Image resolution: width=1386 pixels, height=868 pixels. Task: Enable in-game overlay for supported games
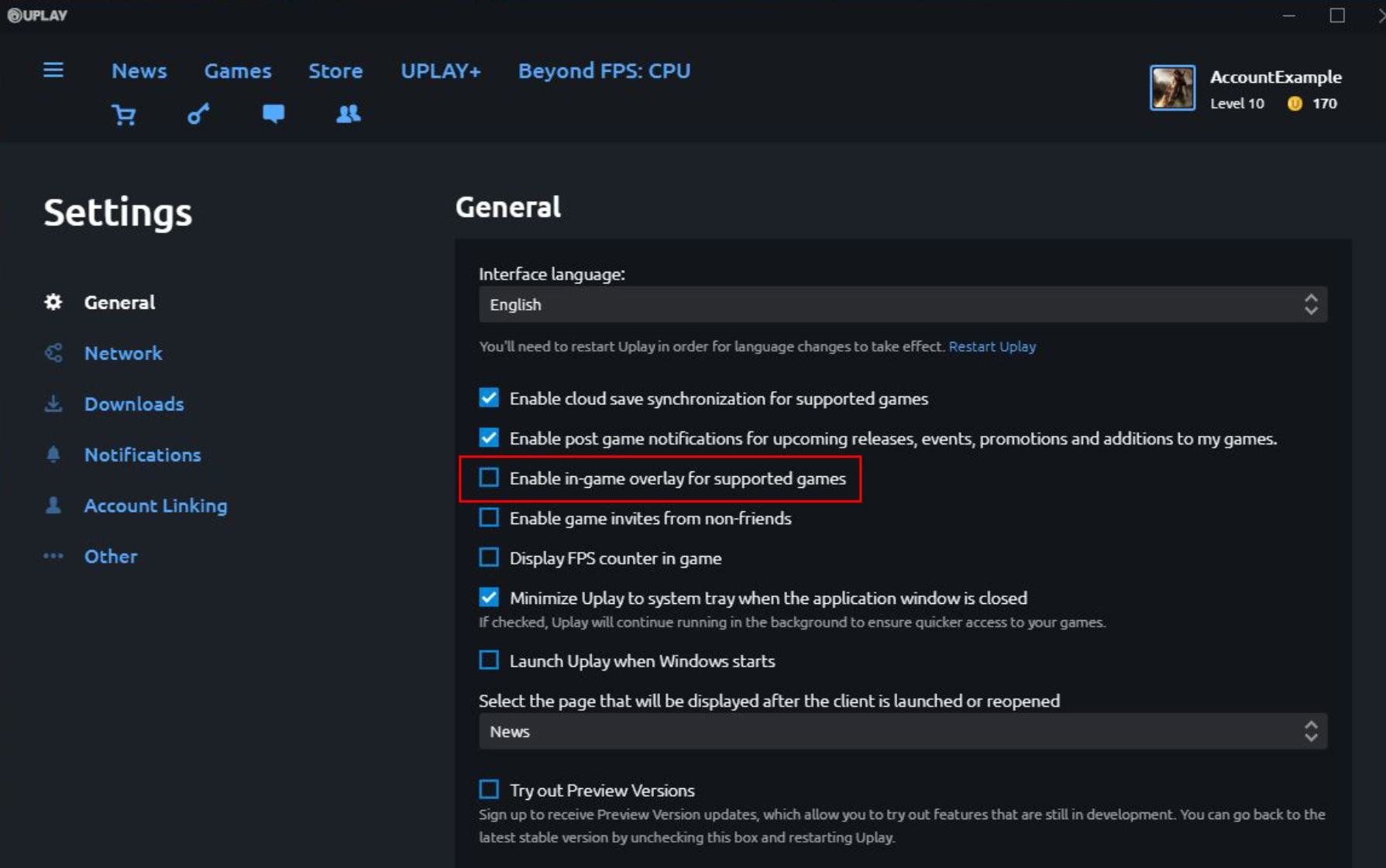(489, 478)
